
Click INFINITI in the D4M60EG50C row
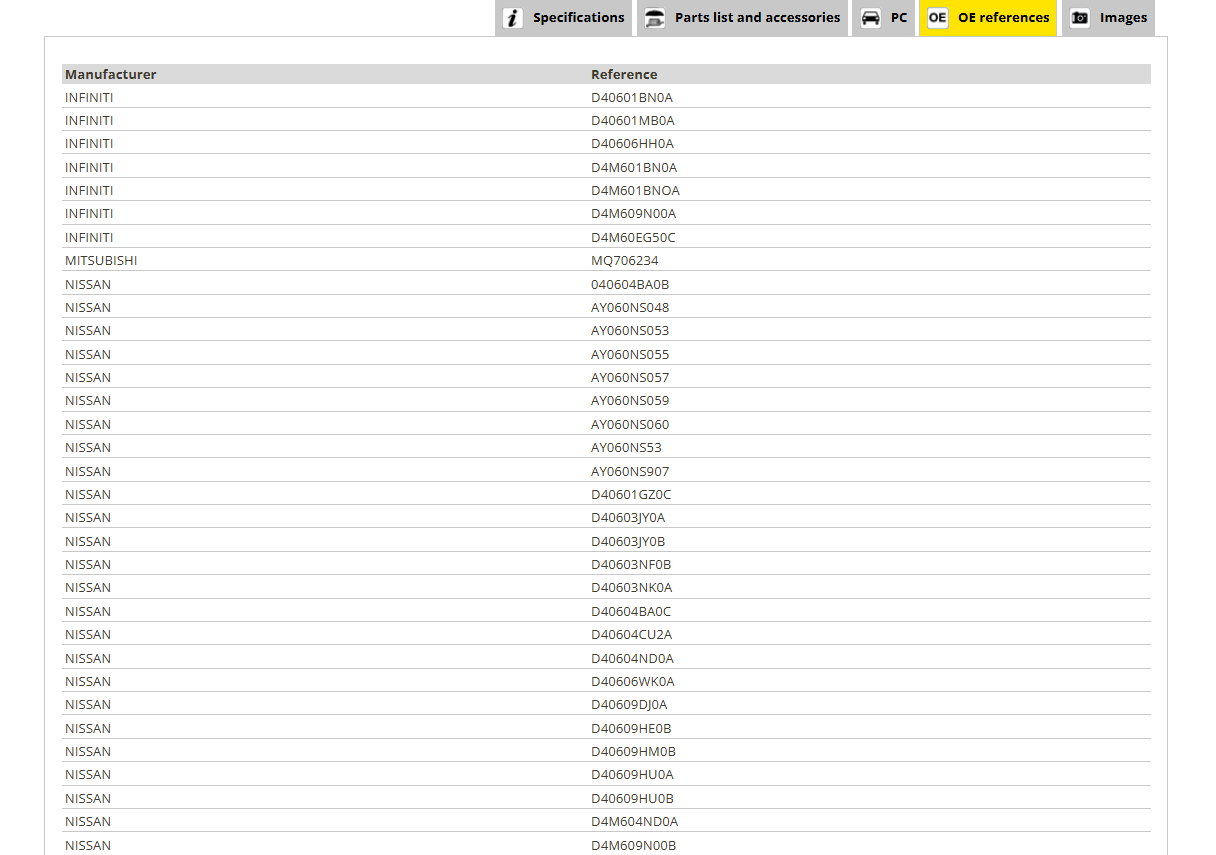[x=89, y=237]
